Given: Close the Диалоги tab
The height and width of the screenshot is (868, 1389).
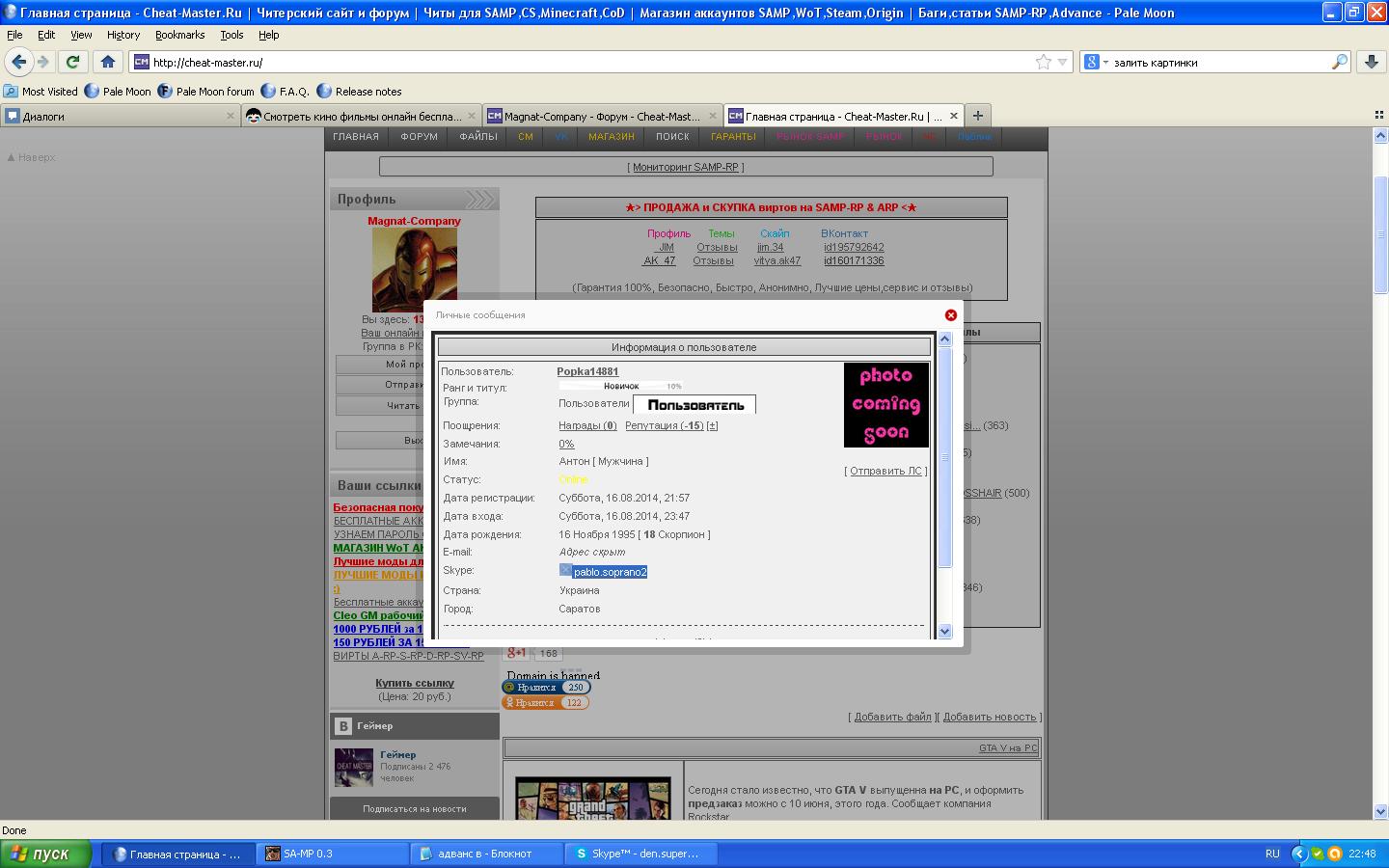Looking at the screenshot, I should pos(230,116).
